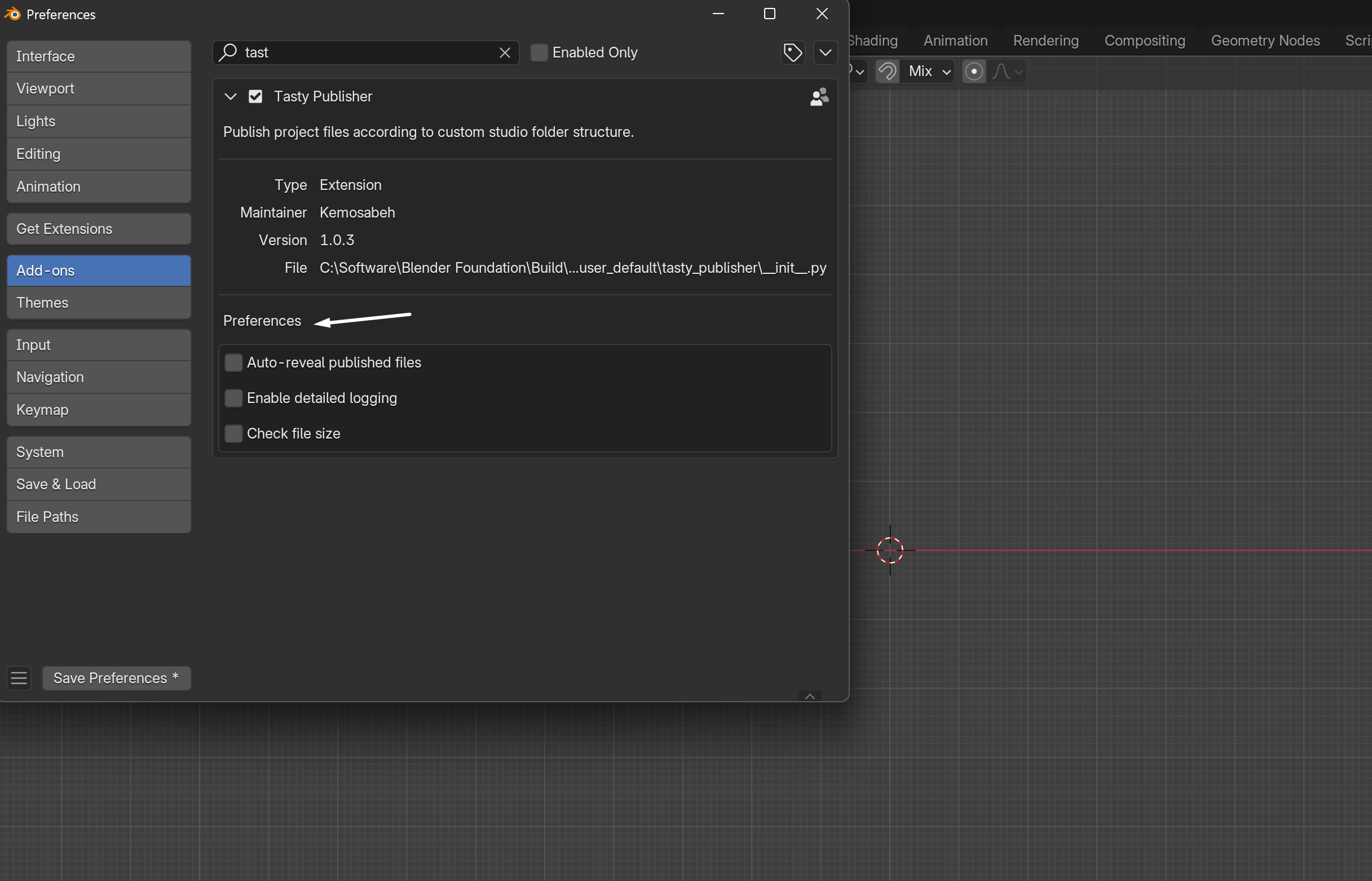Open the Input preferences section
Image resolution: width=1372 pixels, height=881 pixels.
coord(99,345)
